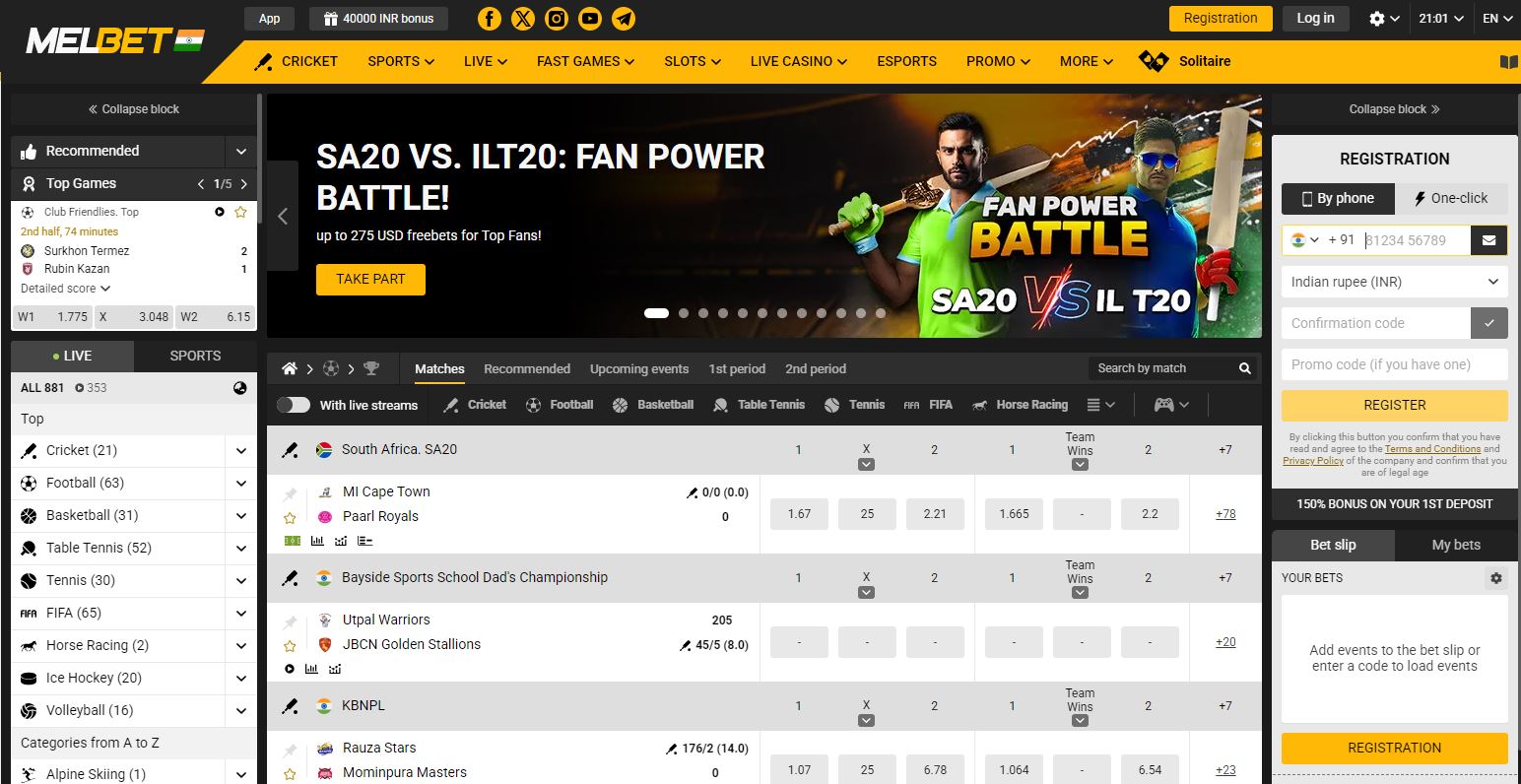Open the Instagram icon in header
This screenshot has height=784, width=1521.
557,19
